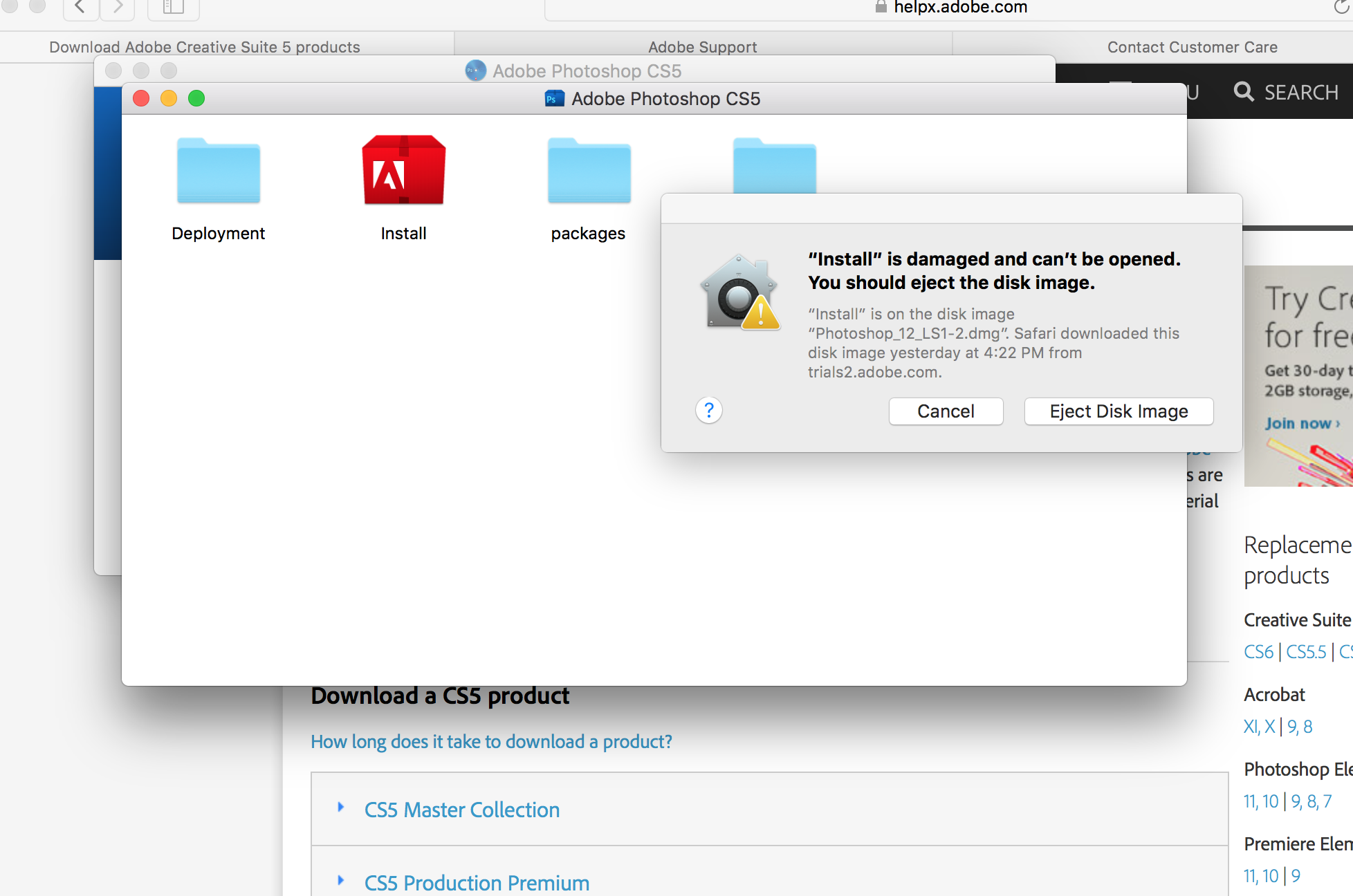The width and height of the screenshot is (1353, 896).
Task: Click the 'Install' file name label
Action: (x=403, y=234)
